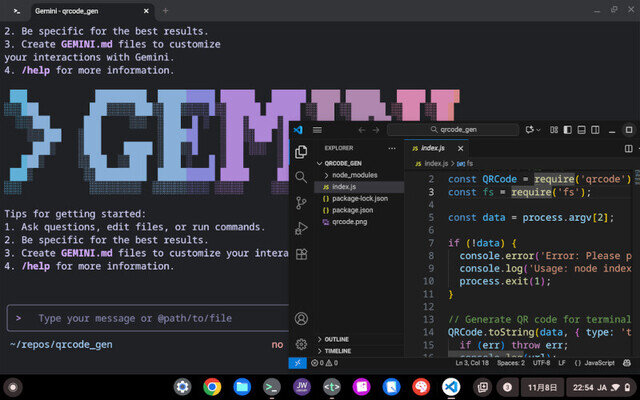Click the ~/repos/qrcode_gen path in the terminal
The image size is (640, 400).
click(61, 344)
